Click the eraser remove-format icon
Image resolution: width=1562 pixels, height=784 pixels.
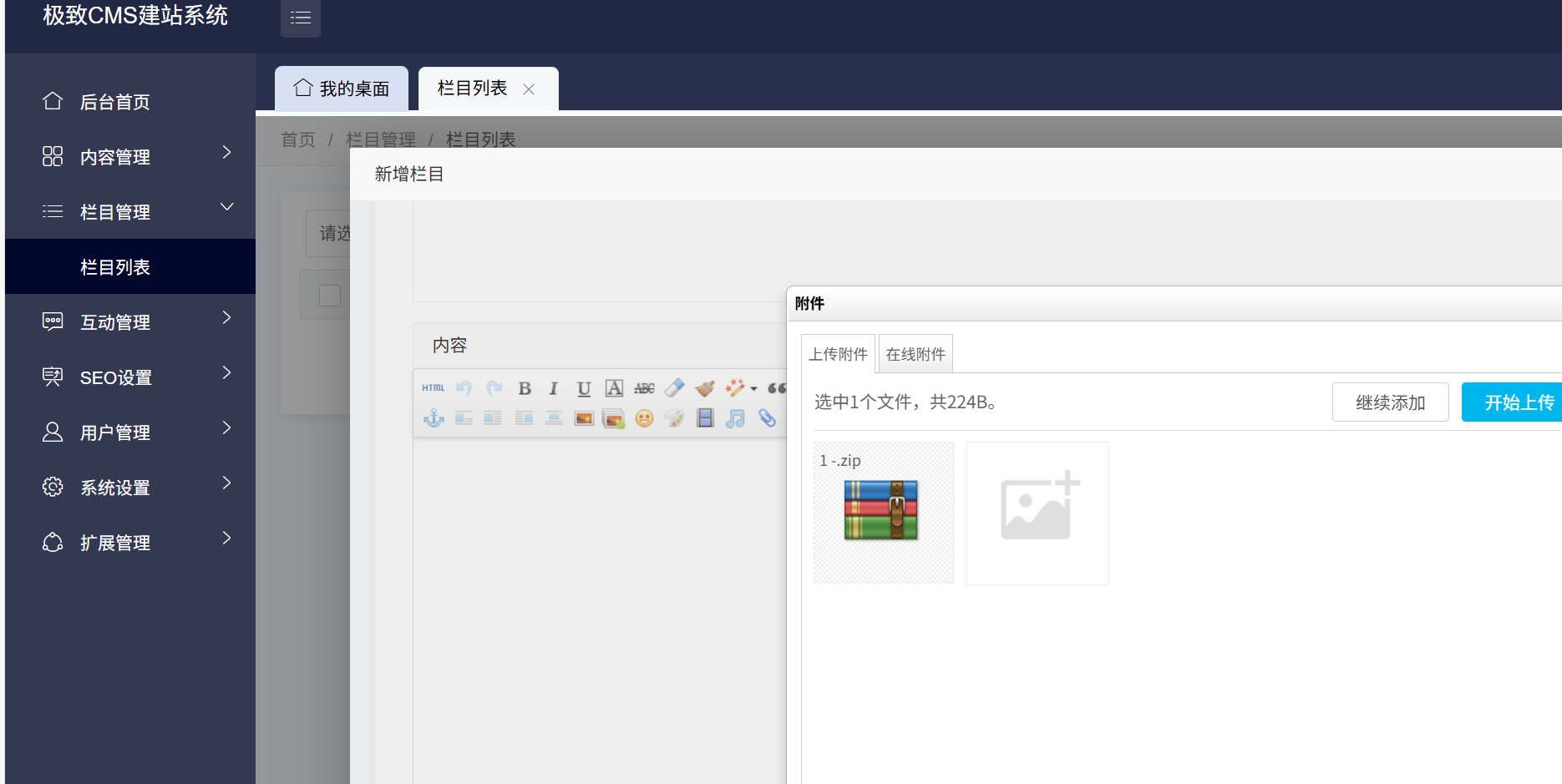674,388
